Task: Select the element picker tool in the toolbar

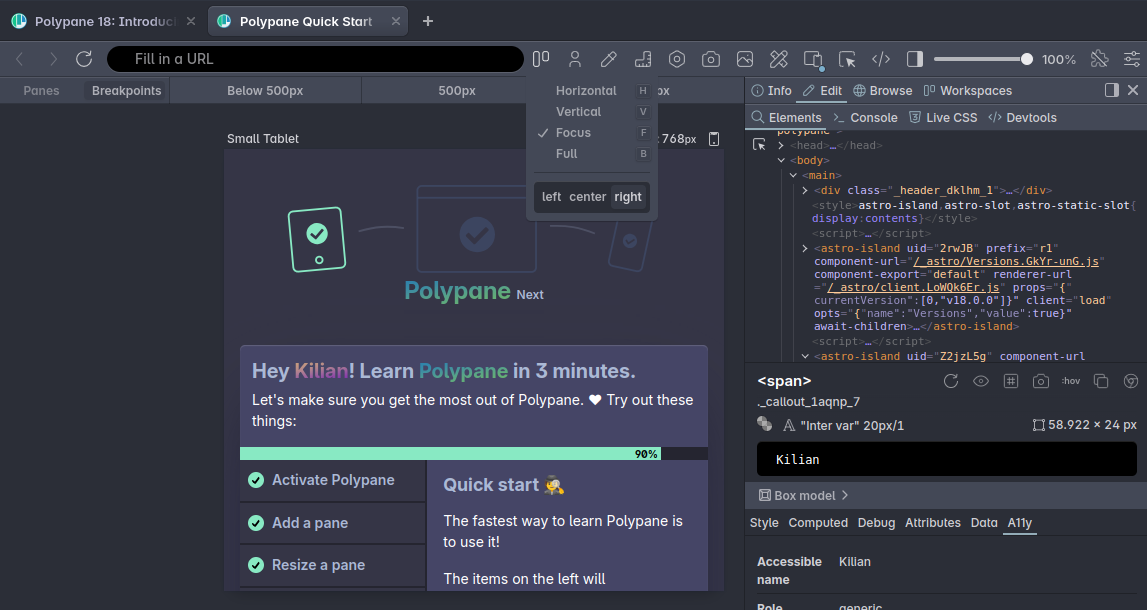Action: 847,58
